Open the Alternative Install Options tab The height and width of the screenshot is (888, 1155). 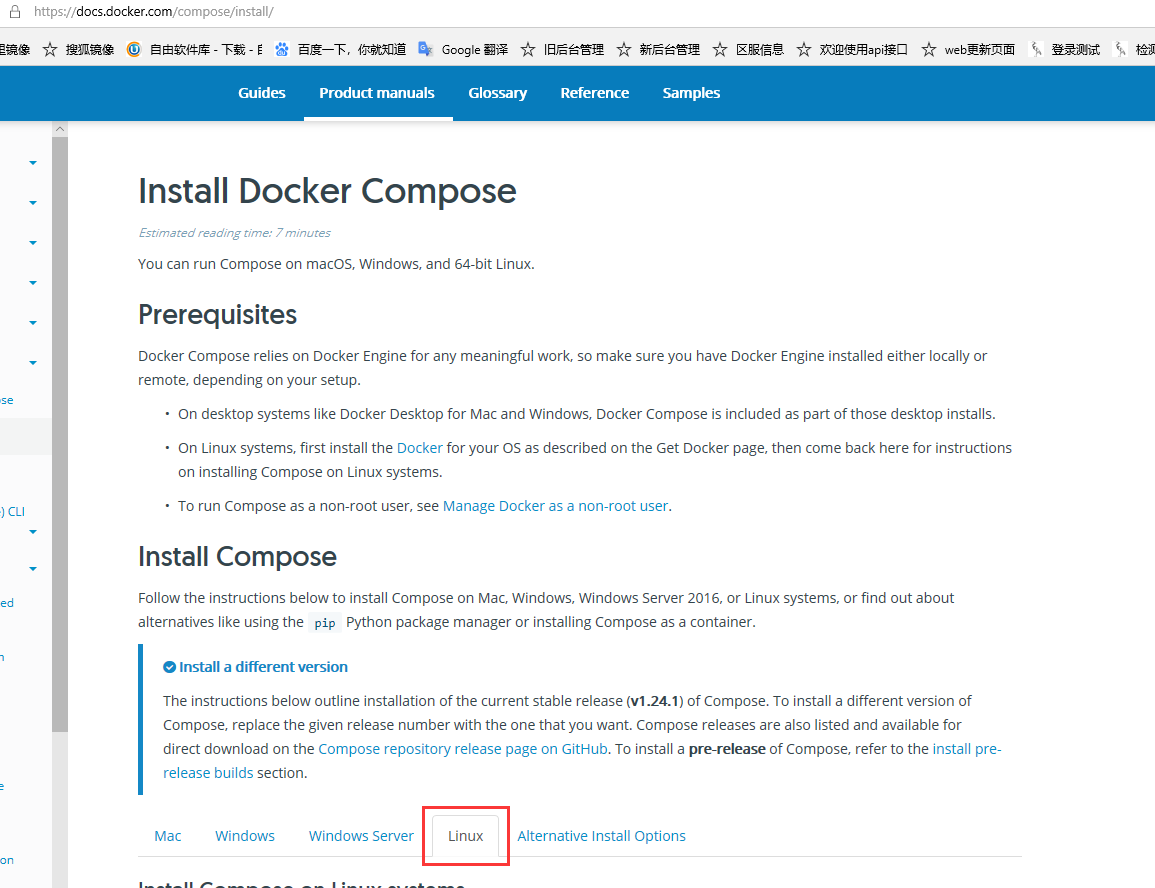coord(601,836)
